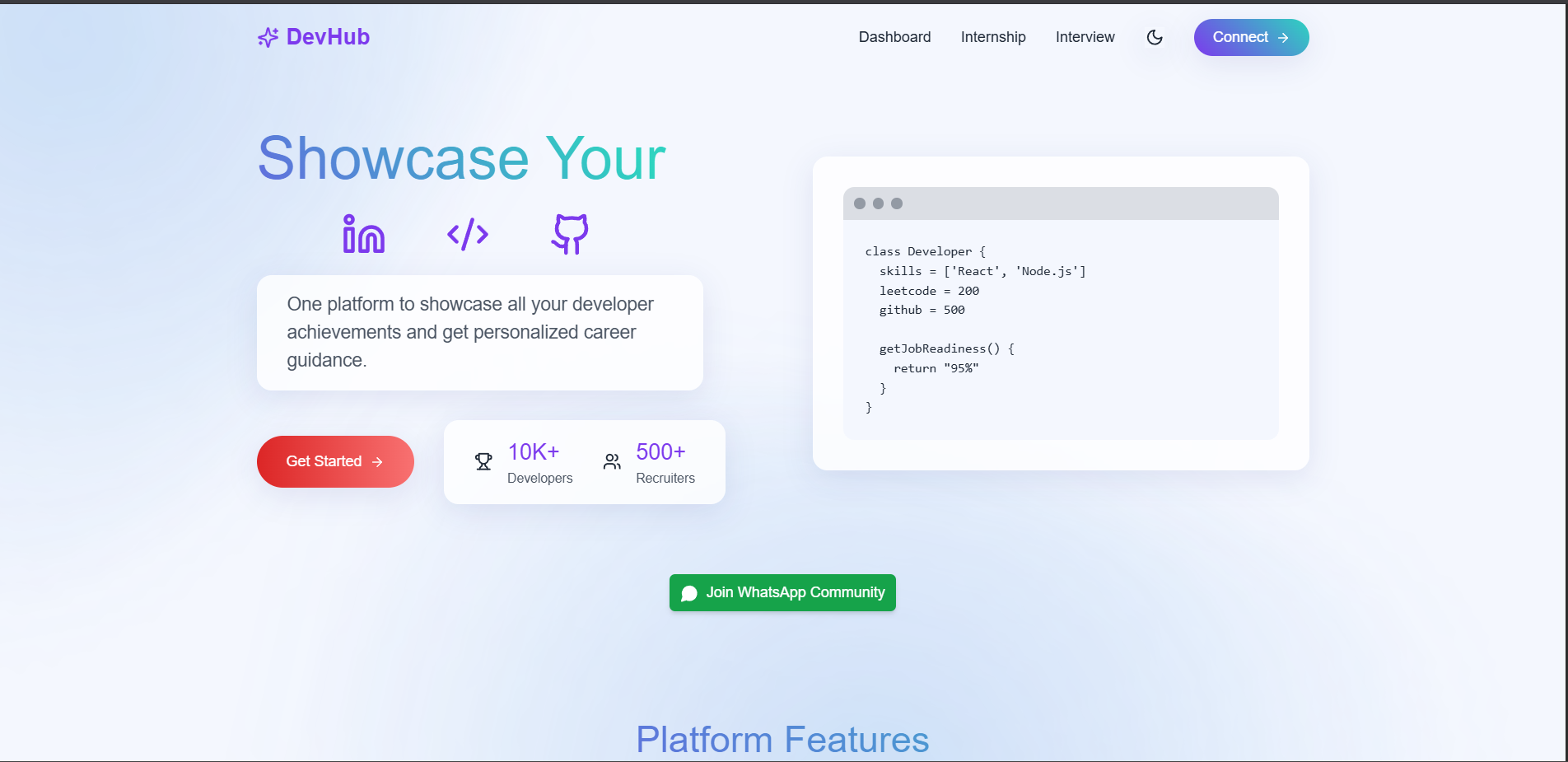Open the Dashboard menu item

coord(894,37)
